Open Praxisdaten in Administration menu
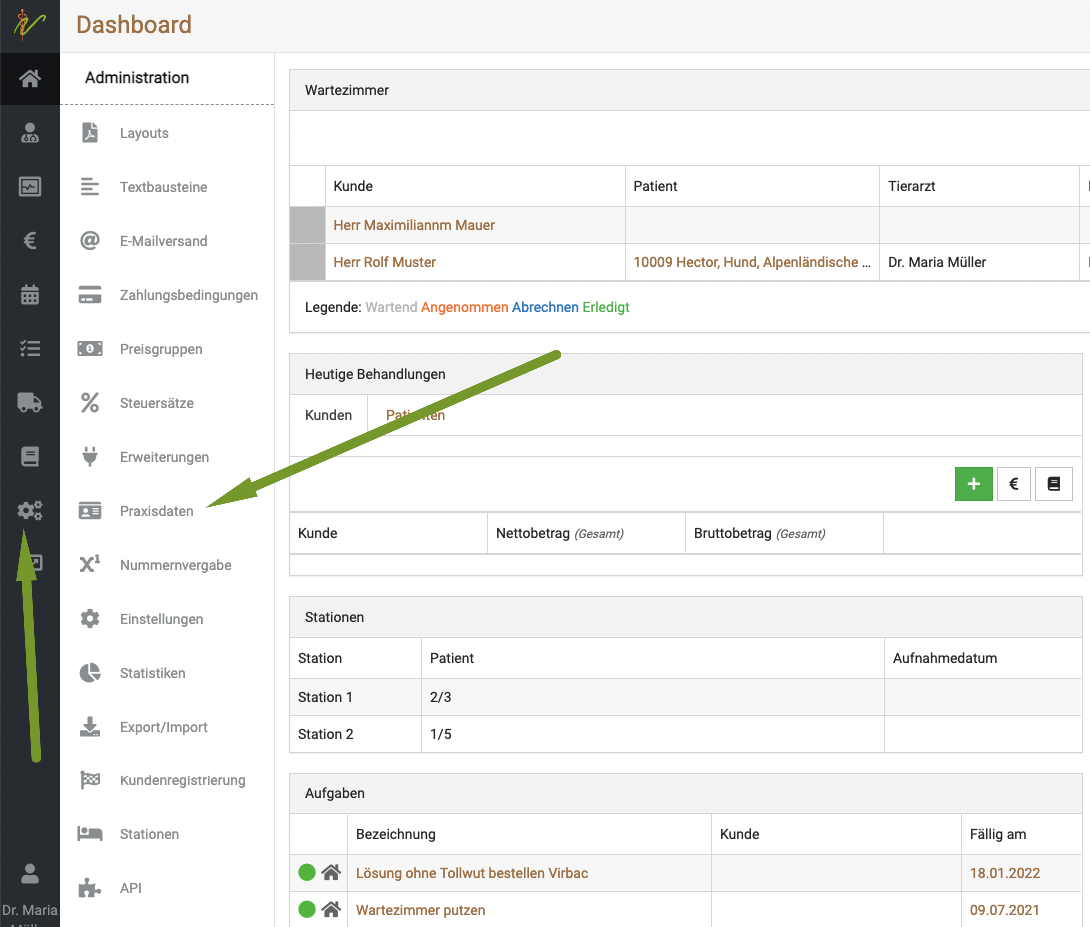Screen dimensions: 1090x927 [x=156, y=511]
